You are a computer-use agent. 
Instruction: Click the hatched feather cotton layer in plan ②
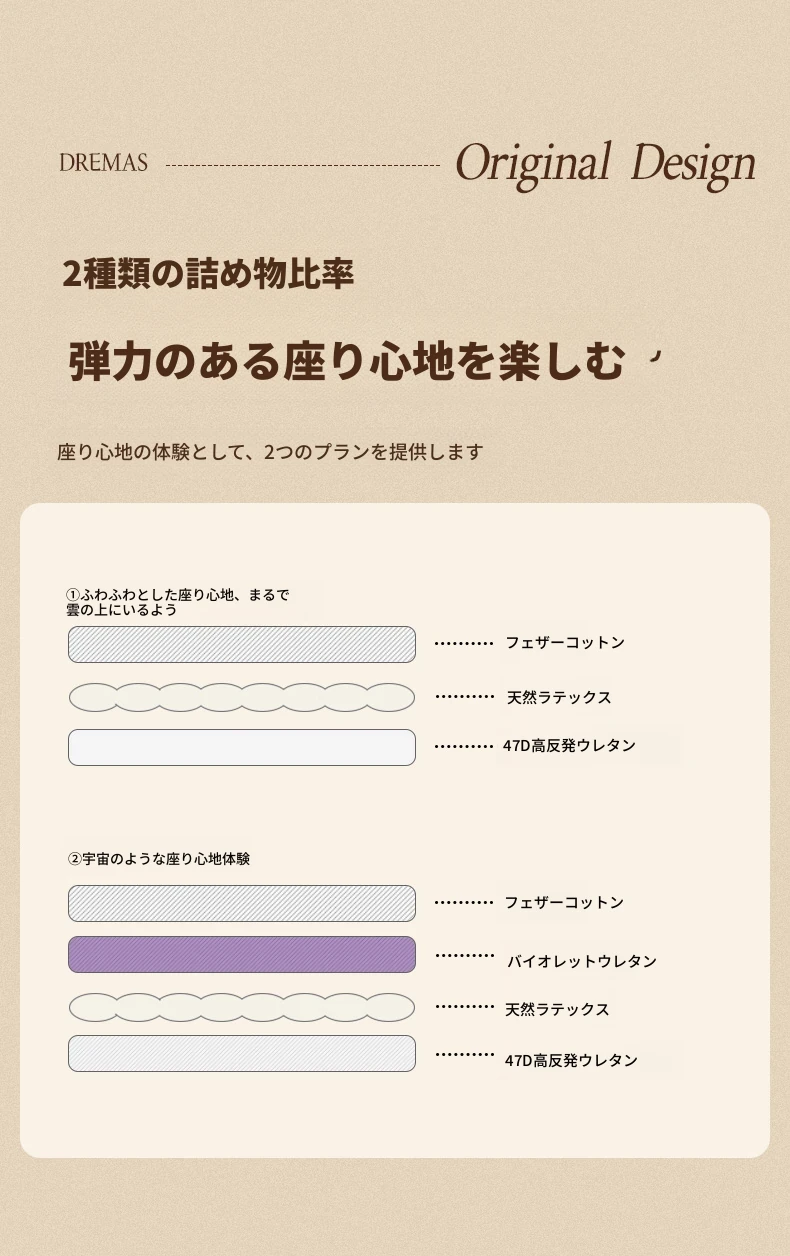[242, 903]
